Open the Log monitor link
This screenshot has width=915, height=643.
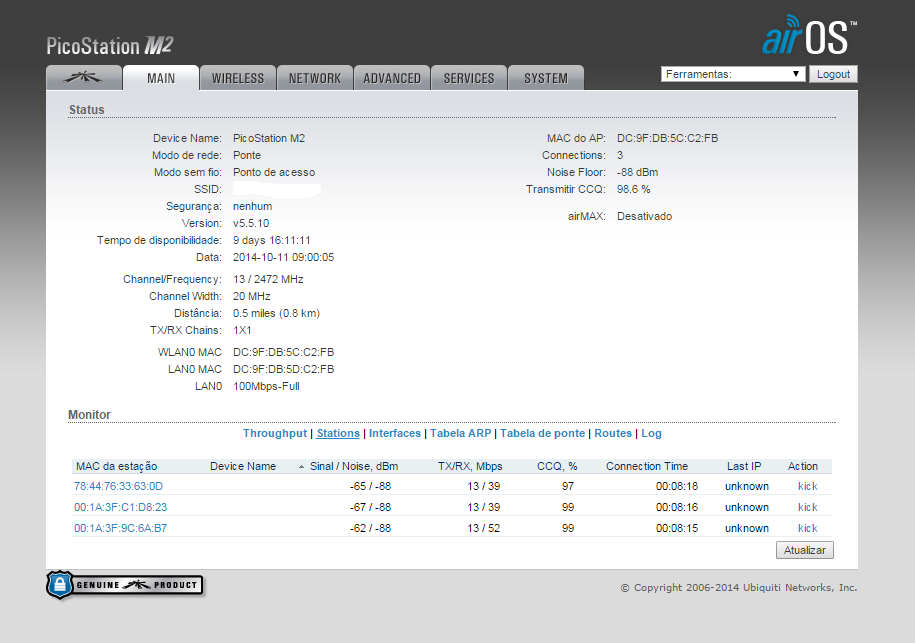(651, 434)
